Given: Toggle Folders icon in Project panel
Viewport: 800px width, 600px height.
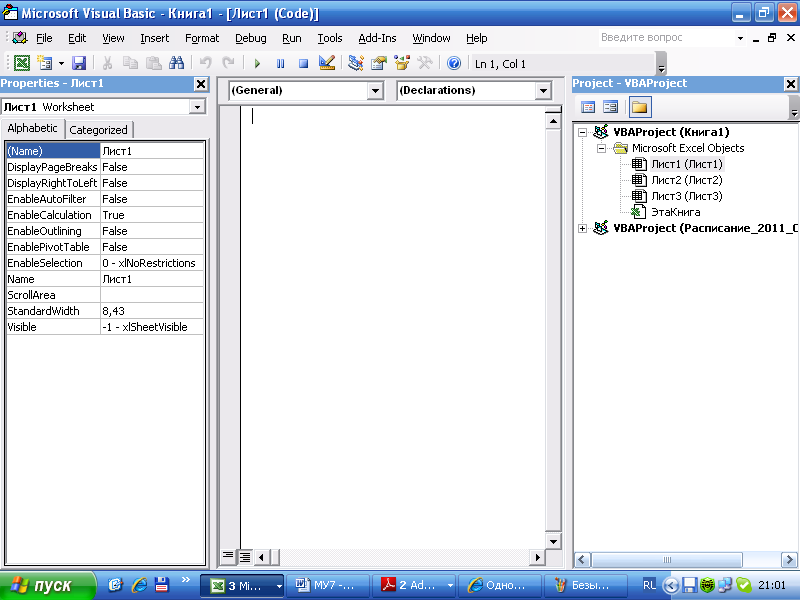Looking at the screenshot, I should (x=639, y=107).
